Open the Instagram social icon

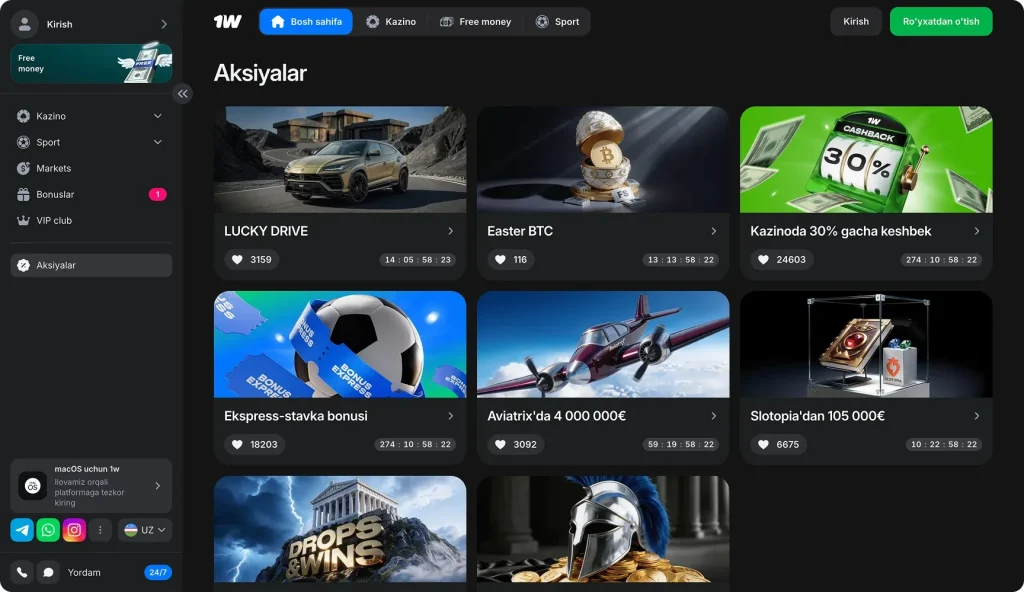tap(74, 530)
